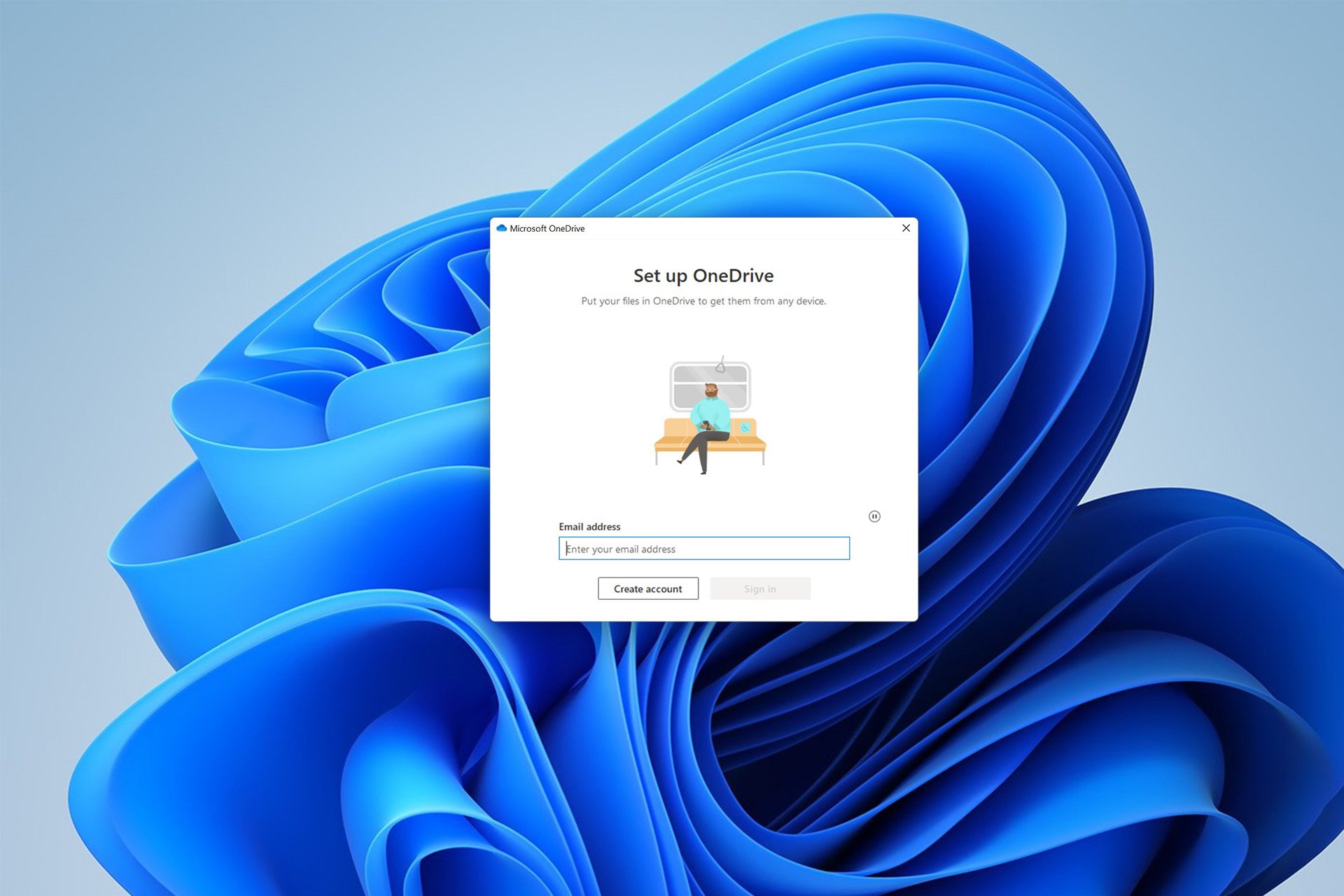Click the 'Put your files in OneDrive' text
The width and height of the screenshot is (1344, 896).
click(x=703, y=301)
